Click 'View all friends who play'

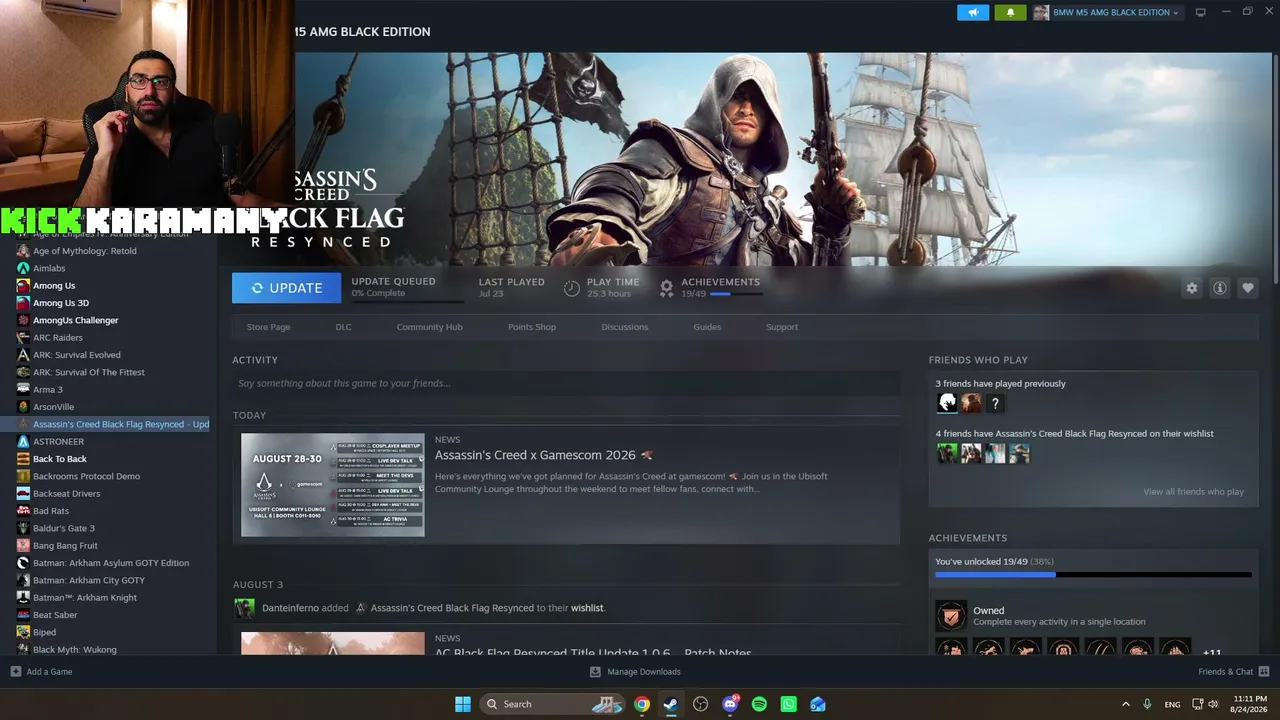tap(1194, 492)
